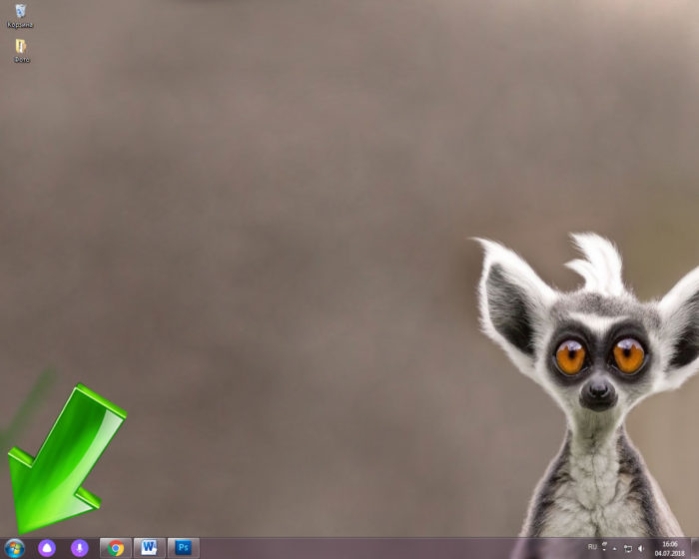Open the speaker volume tray icon

click(x=641, y=549)
